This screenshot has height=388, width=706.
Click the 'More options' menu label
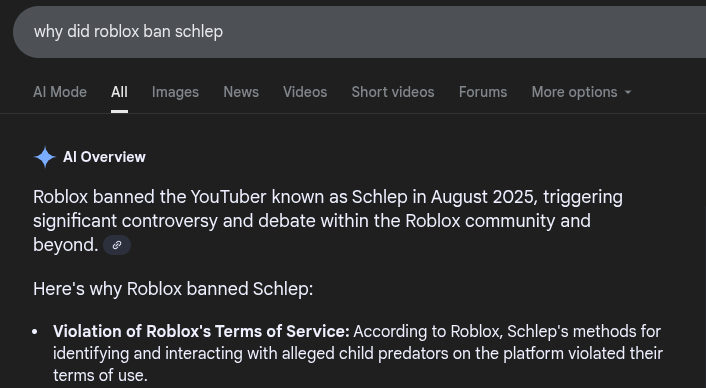pyautogui.click(x=574, y=92)
